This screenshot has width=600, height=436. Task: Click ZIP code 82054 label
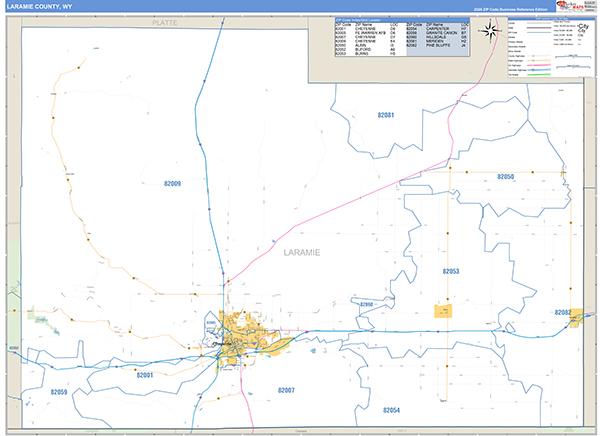point(390,410)
